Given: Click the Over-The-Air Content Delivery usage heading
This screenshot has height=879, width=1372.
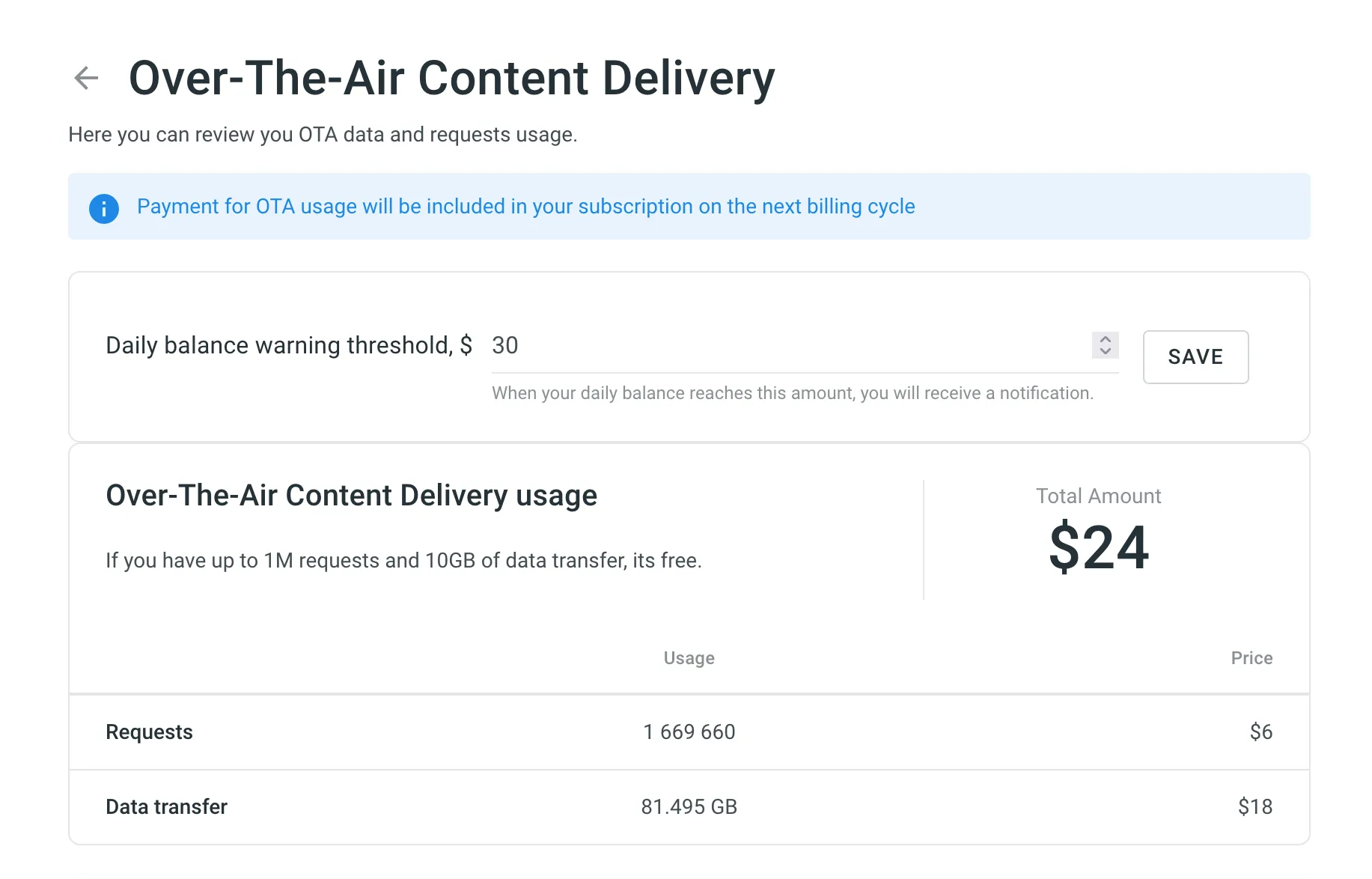Looking at the screenshot, I should point(352,495).
